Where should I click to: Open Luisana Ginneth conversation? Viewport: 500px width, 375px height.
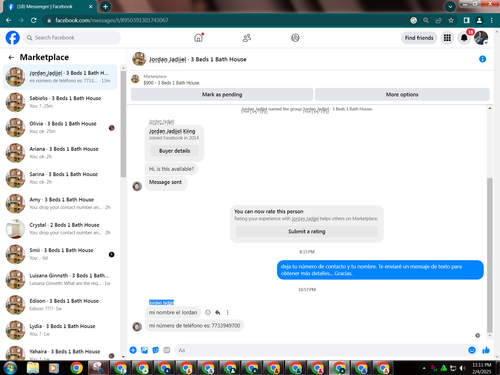click(60, 279)
